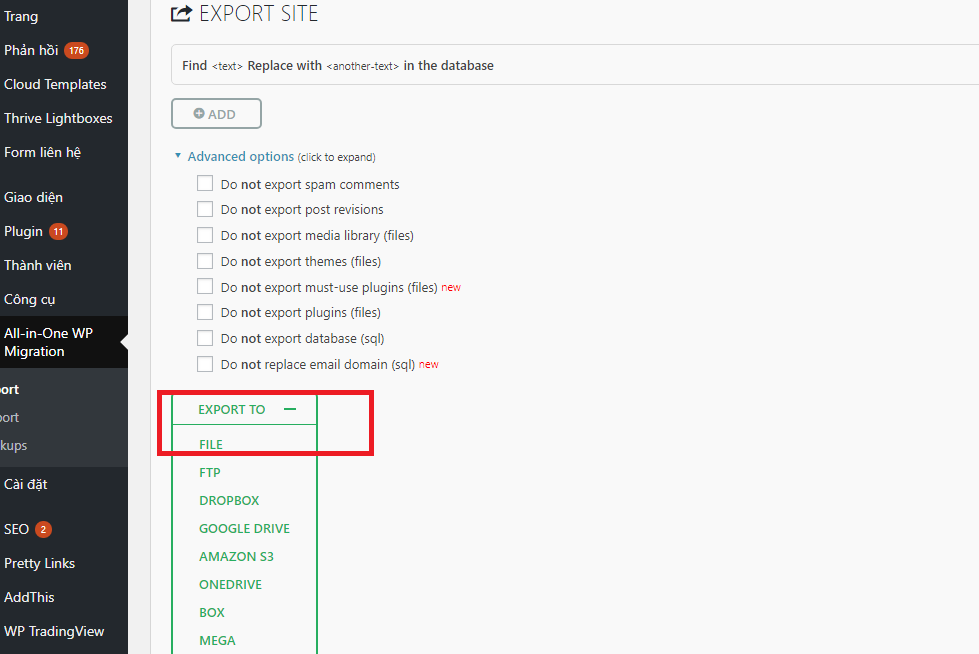Check Do not export database (sql)
The height and width of the screenshot is (654, 979).
(205, 338)
